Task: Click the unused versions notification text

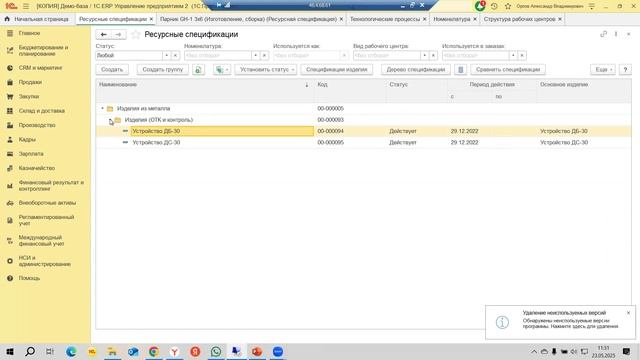Action: pyautogui.click(x=570, y=323)
